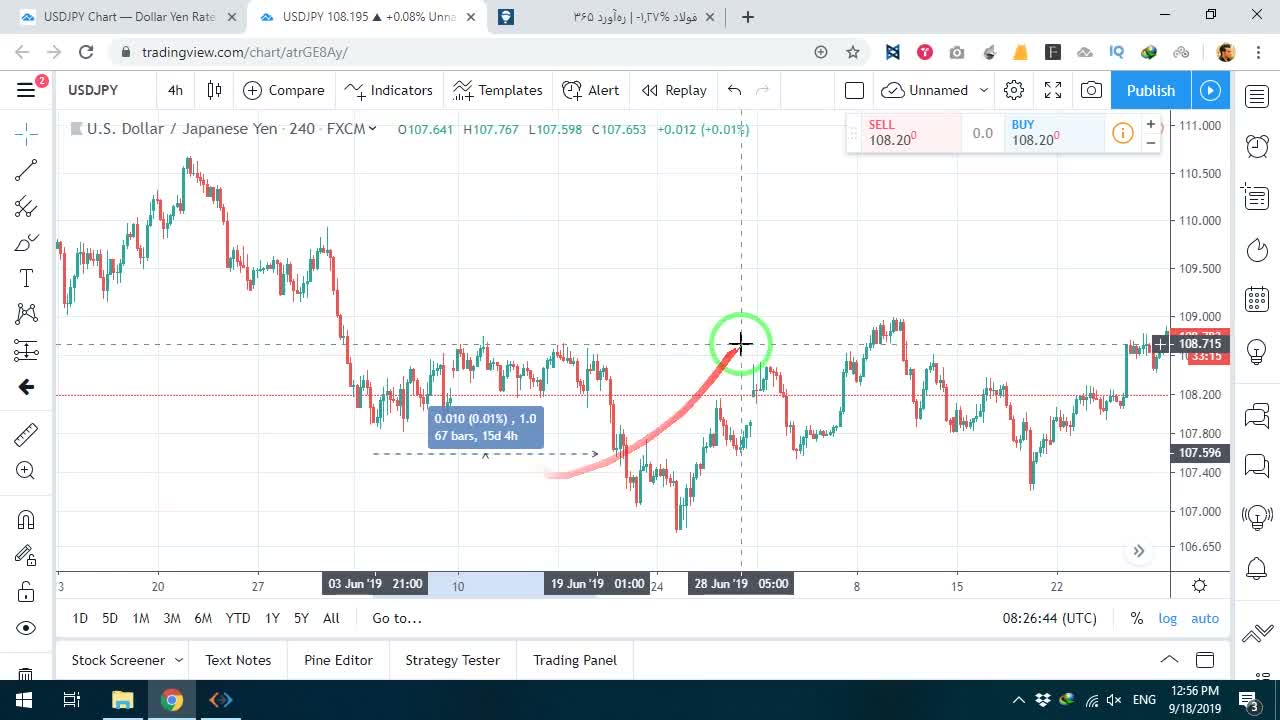
Task: Toggle log scale mode
Action: (x=1168, y=618)
